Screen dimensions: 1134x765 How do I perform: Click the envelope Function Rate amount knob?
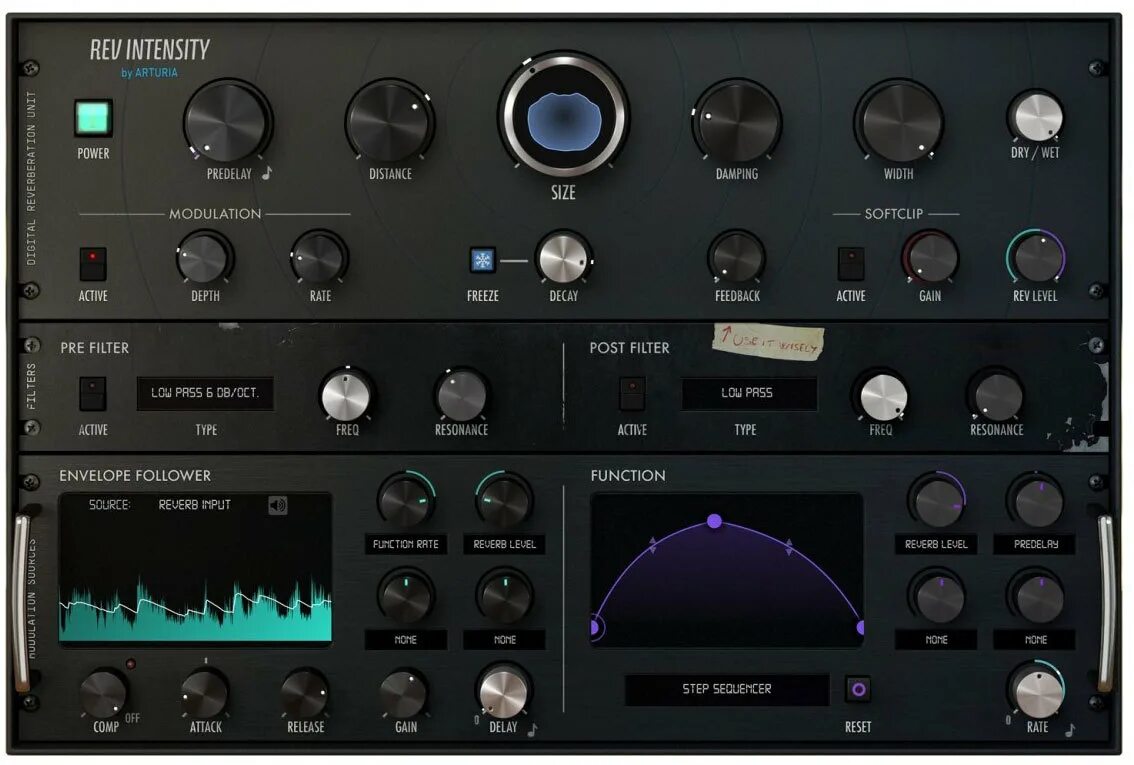tap(406, 501)
